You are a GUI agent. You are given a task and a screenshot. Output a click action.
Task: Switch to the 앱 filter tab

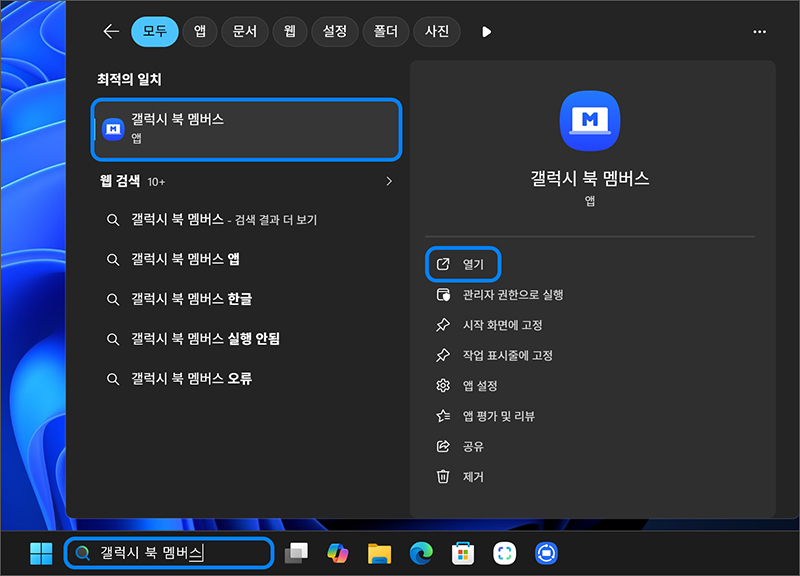point(200,32)
